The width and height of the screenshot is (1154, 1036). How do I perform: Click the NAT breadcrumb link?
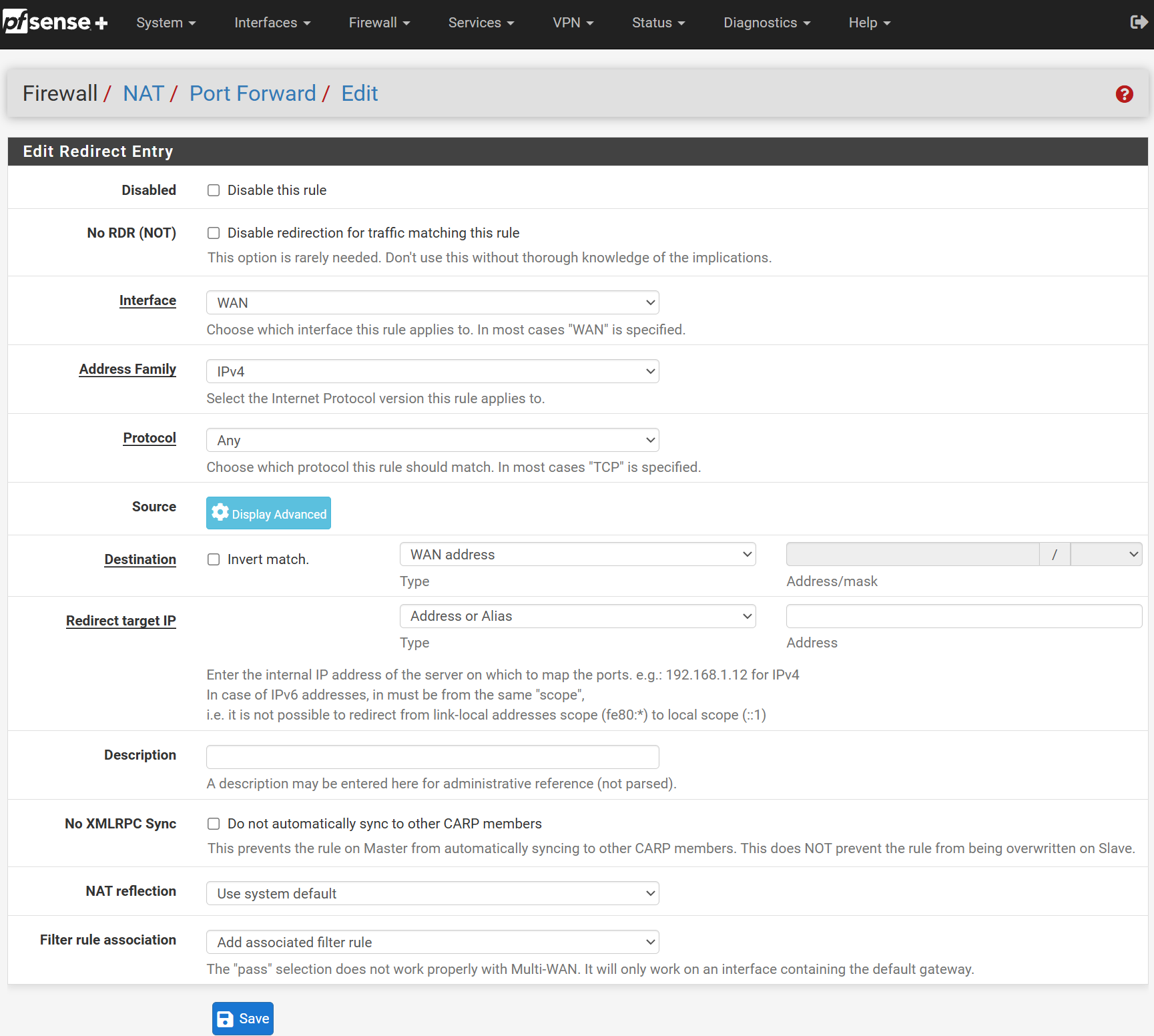point(143,93)
